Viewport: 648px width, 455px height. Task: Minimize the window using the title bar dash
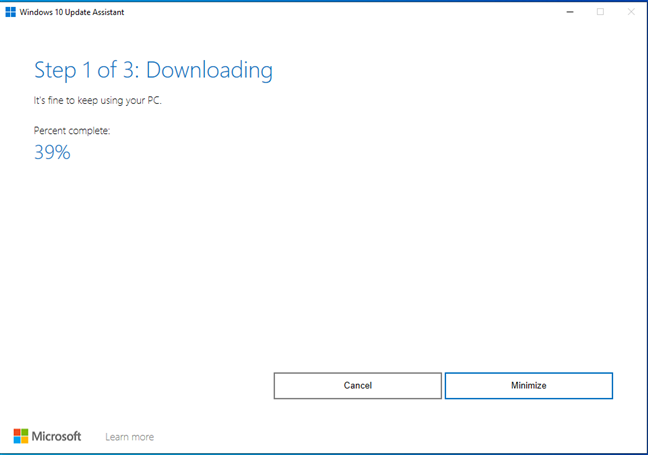point(570,12)
